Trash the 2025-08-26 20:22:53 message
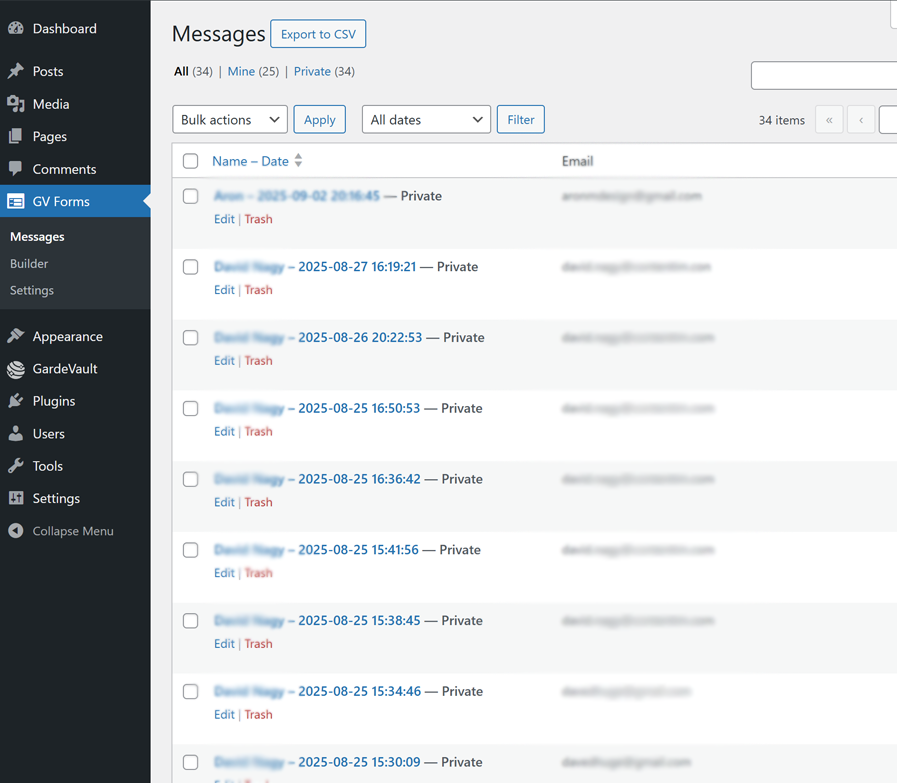897x783 pixels. pos(258,361)
